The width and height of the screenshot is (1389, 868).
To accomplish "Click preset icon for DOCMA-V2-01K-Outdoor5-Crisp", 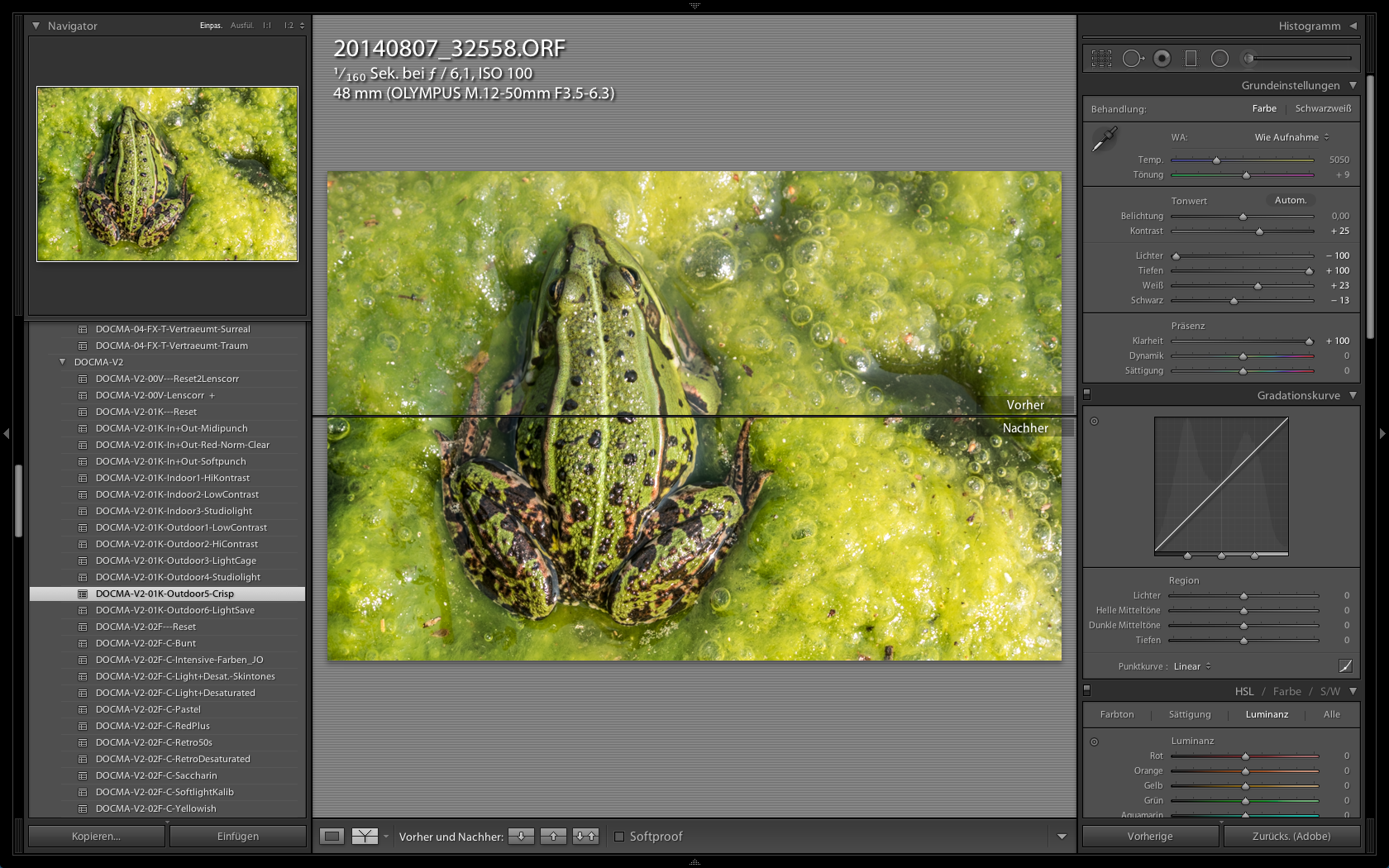I will pyautogui.click(x=83, y=594).
